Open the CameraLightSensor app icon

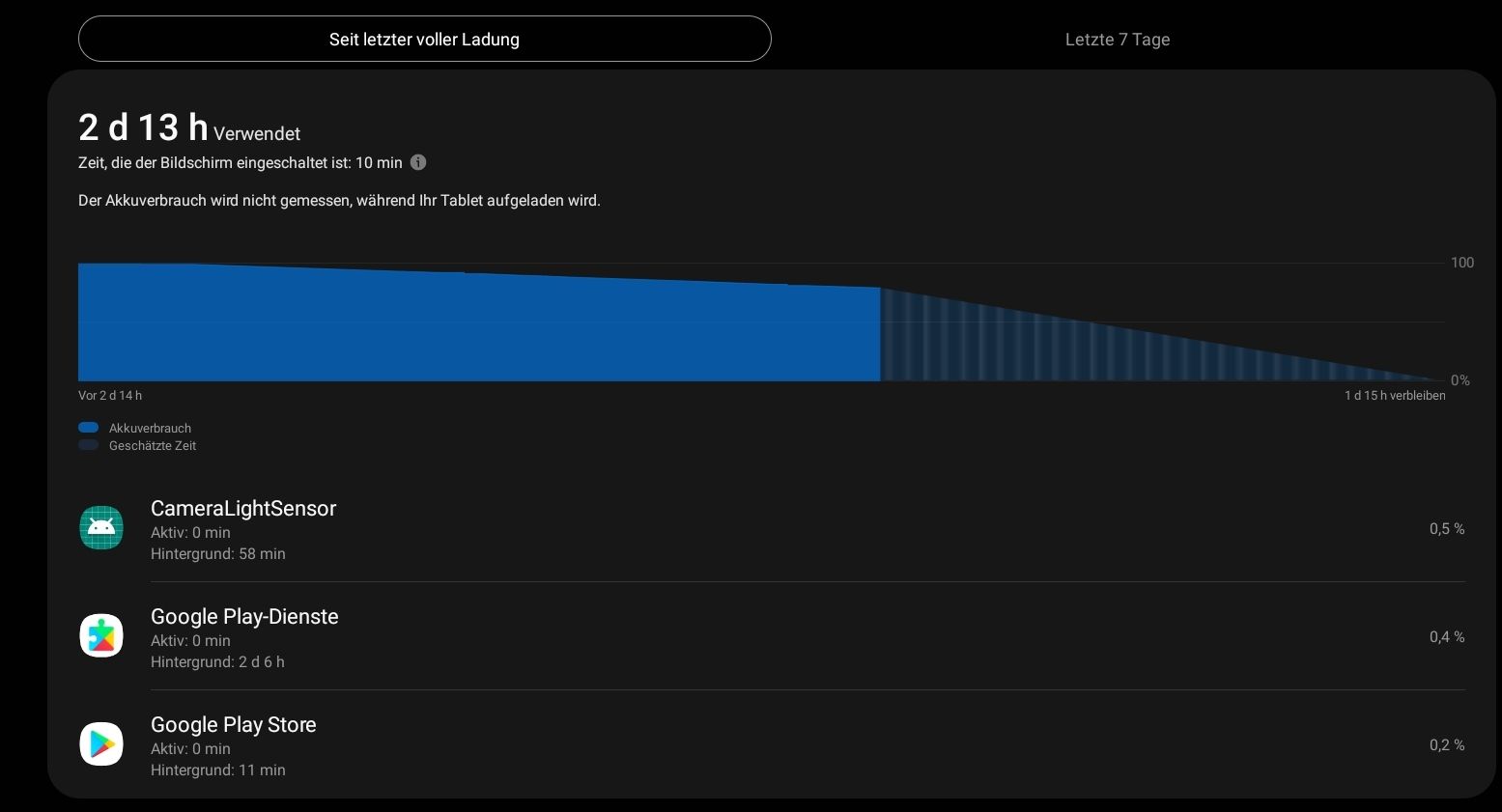[101, 528]
